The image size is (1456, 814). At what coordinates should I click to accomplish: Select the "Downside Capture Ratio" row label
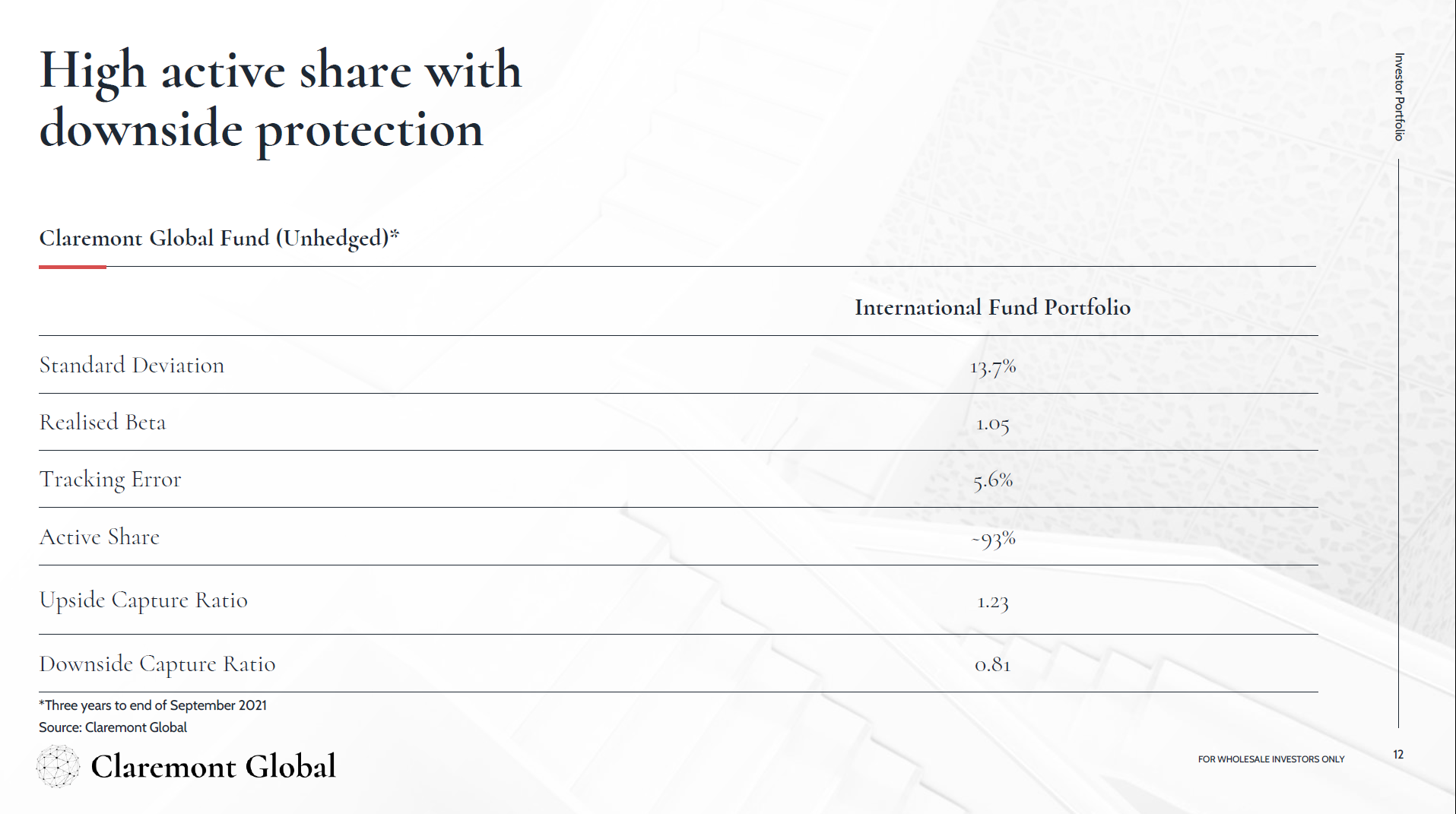(x=157, y=664)
